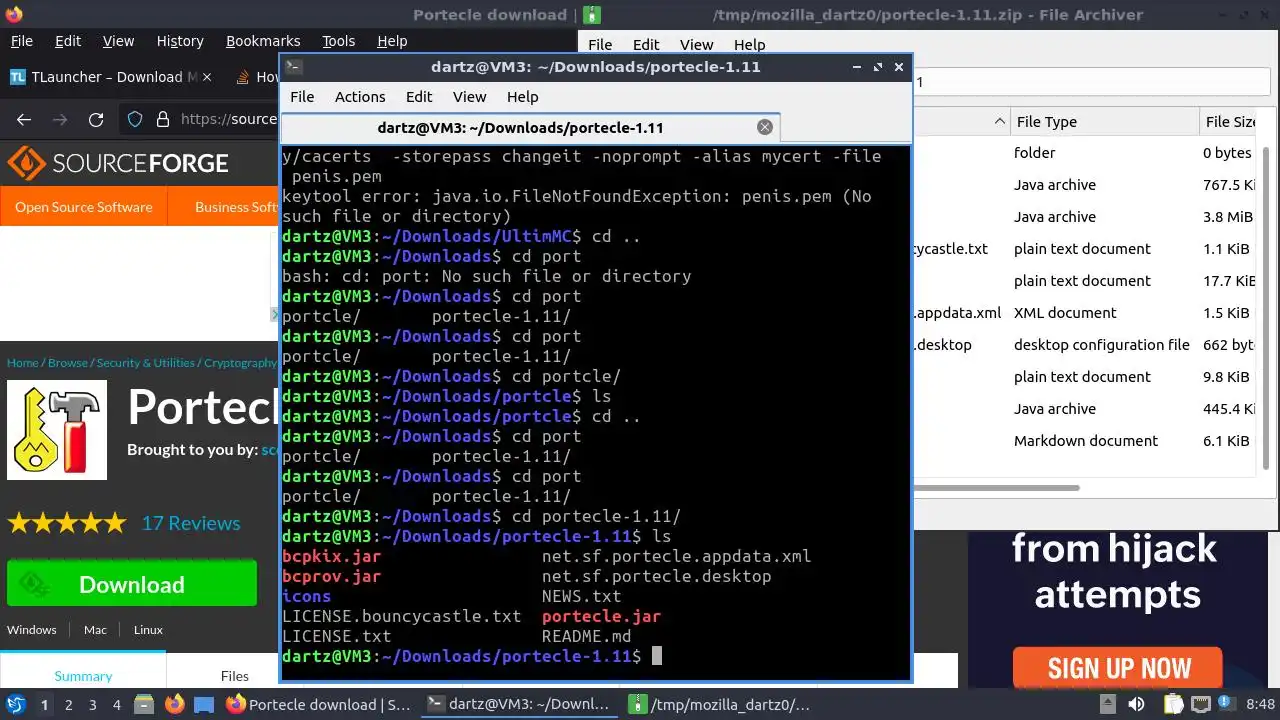This screenshot has width=1280, height=720.
Task: Open terminal Edit menu
Action: point(419,97)
